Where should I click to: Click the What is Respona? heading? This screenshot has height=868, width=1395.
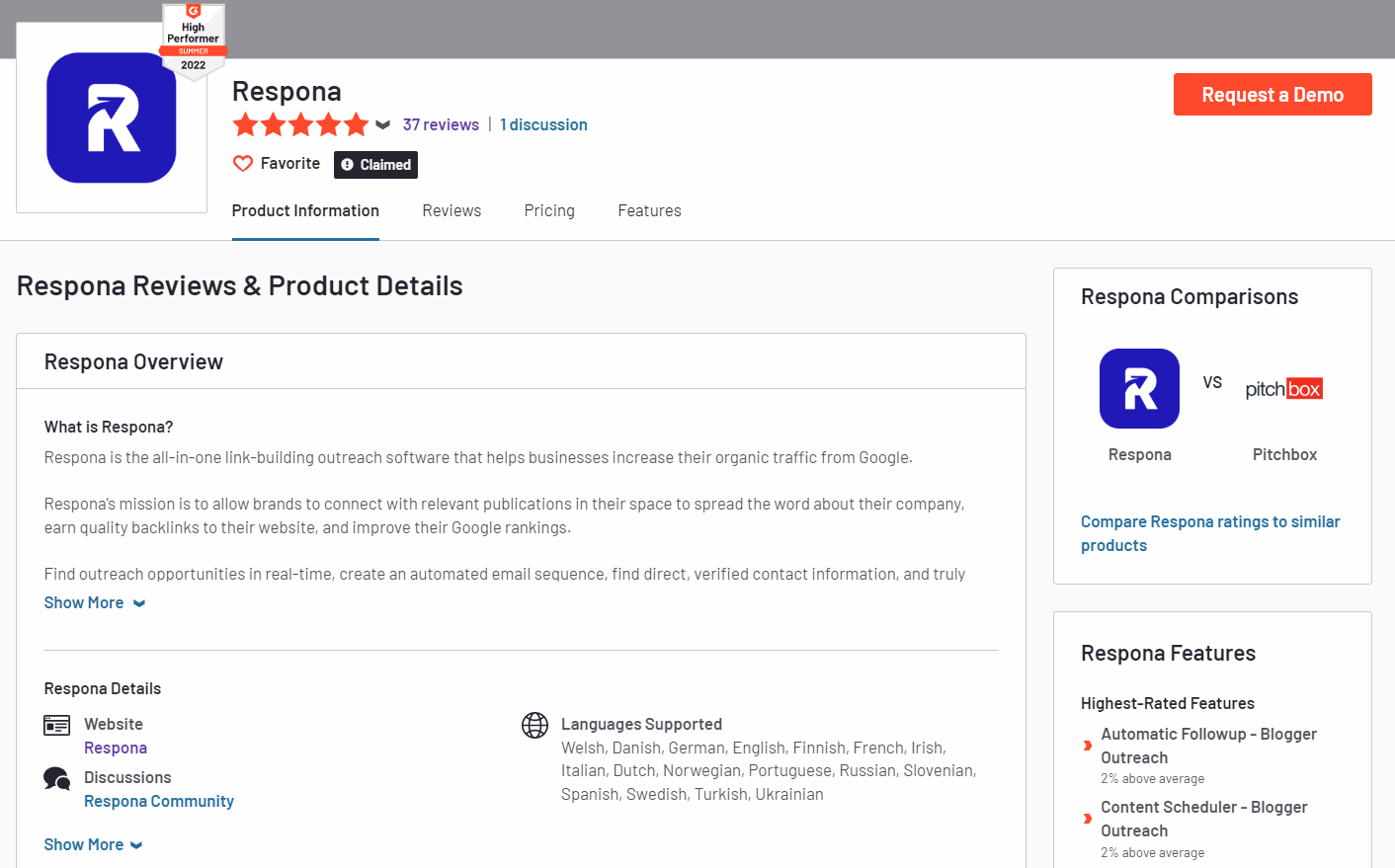click(109, 427)
